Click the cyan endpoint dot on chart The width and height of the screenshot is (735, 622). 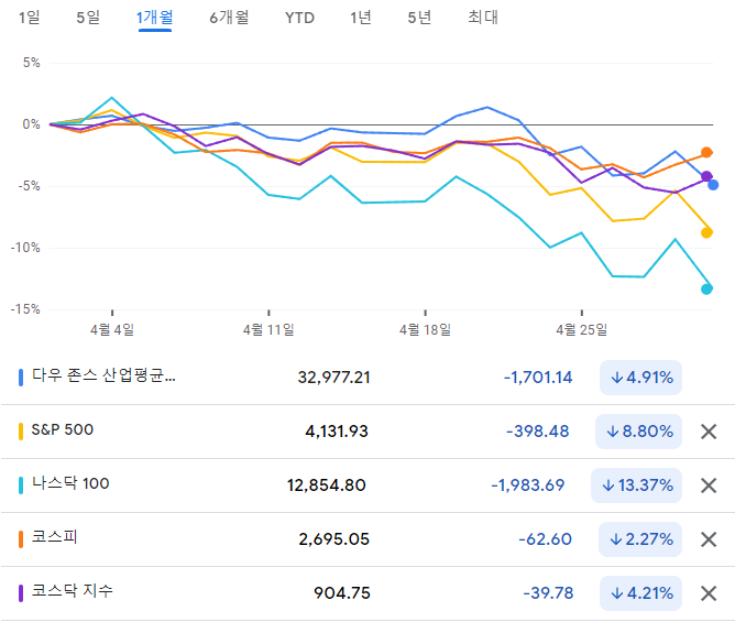pyautogui.click(x=706, y=289)
